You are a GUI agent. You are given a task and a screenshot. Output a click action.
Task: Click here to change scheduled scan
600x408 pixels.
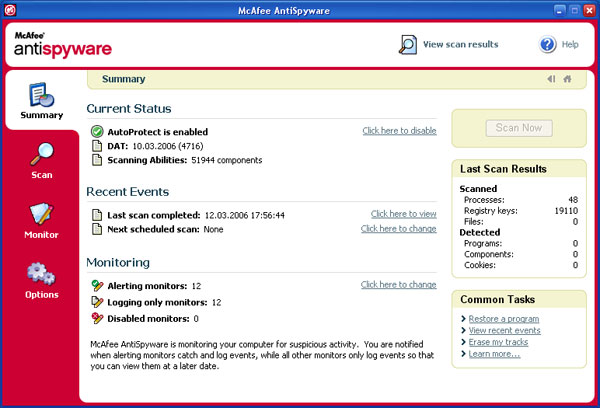coord(398,228)
